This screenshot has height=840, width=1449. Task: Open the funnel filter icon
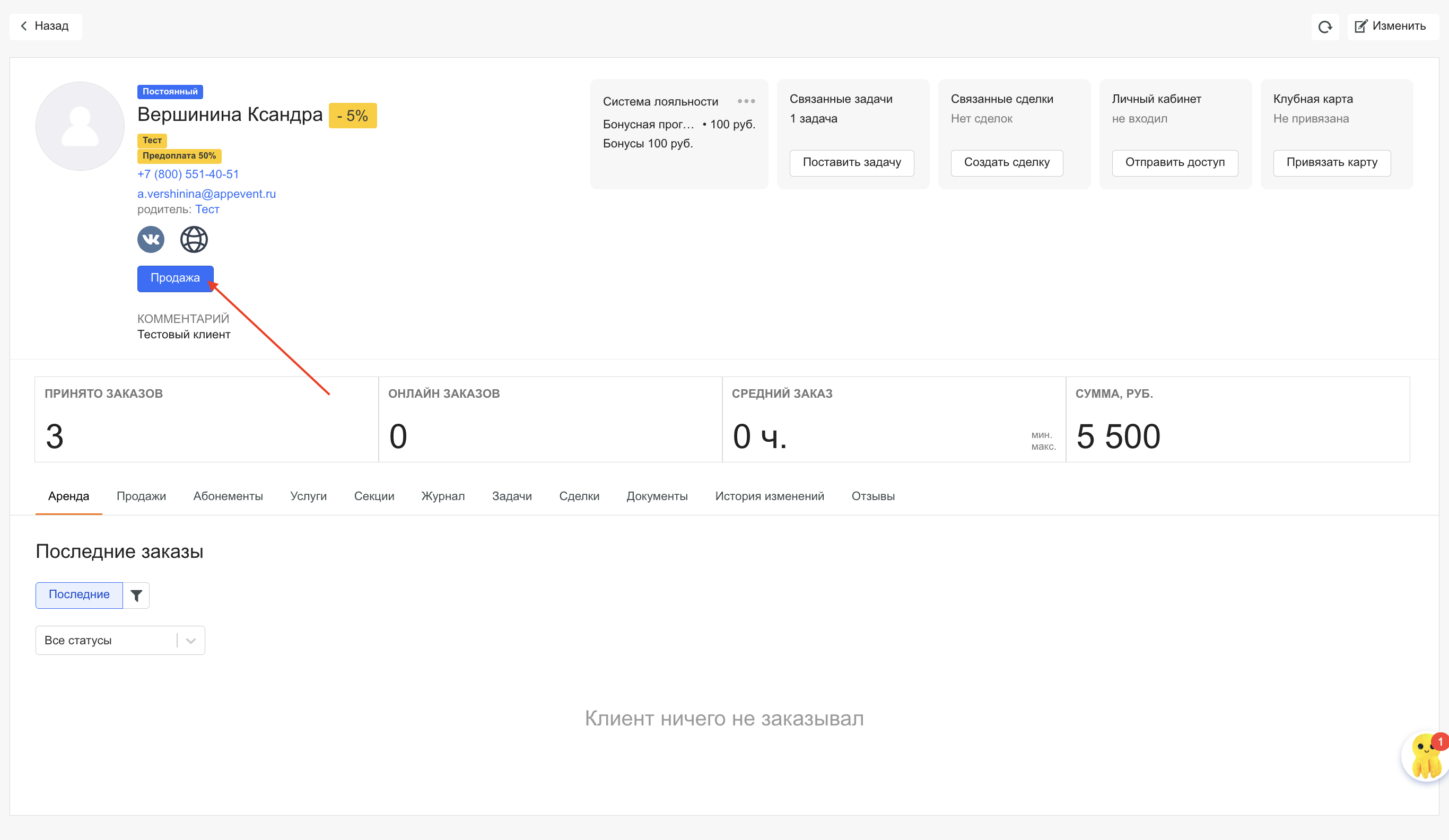(136, 596)
